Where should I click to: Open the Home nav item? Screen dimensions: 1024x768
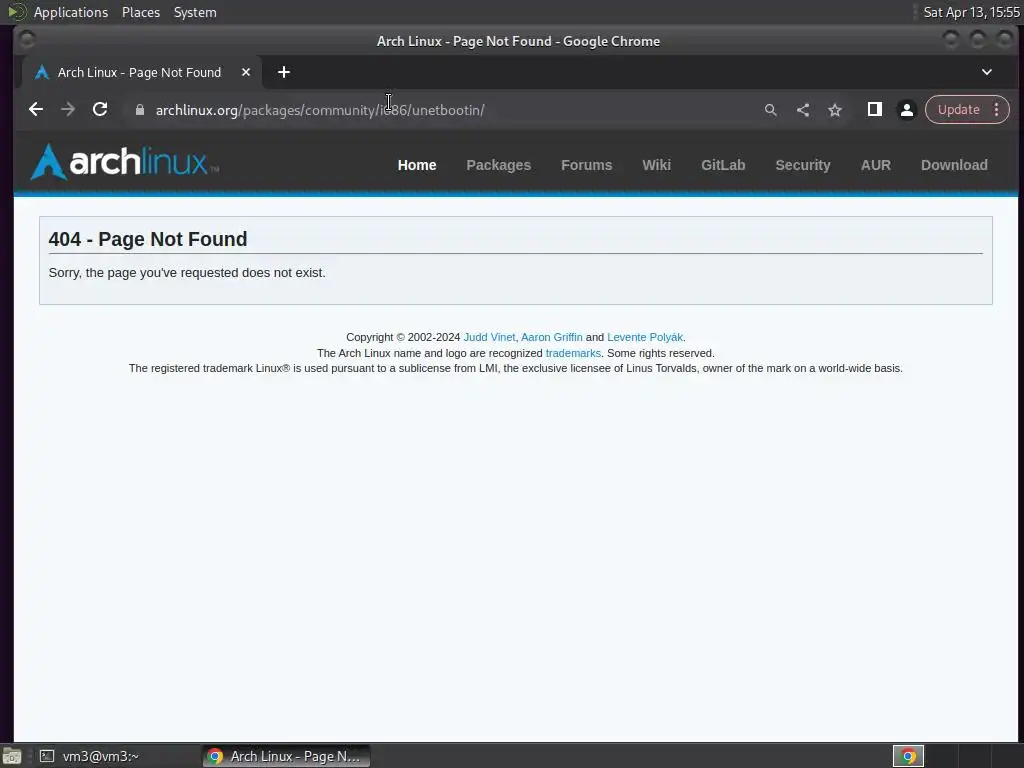click(x=417, y=165)
